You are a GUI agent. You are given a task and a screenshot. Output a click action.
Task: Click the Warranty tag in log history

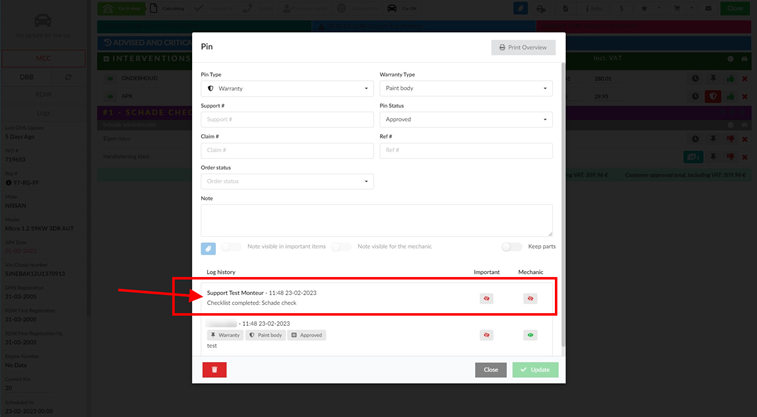(x=225, y=335)
